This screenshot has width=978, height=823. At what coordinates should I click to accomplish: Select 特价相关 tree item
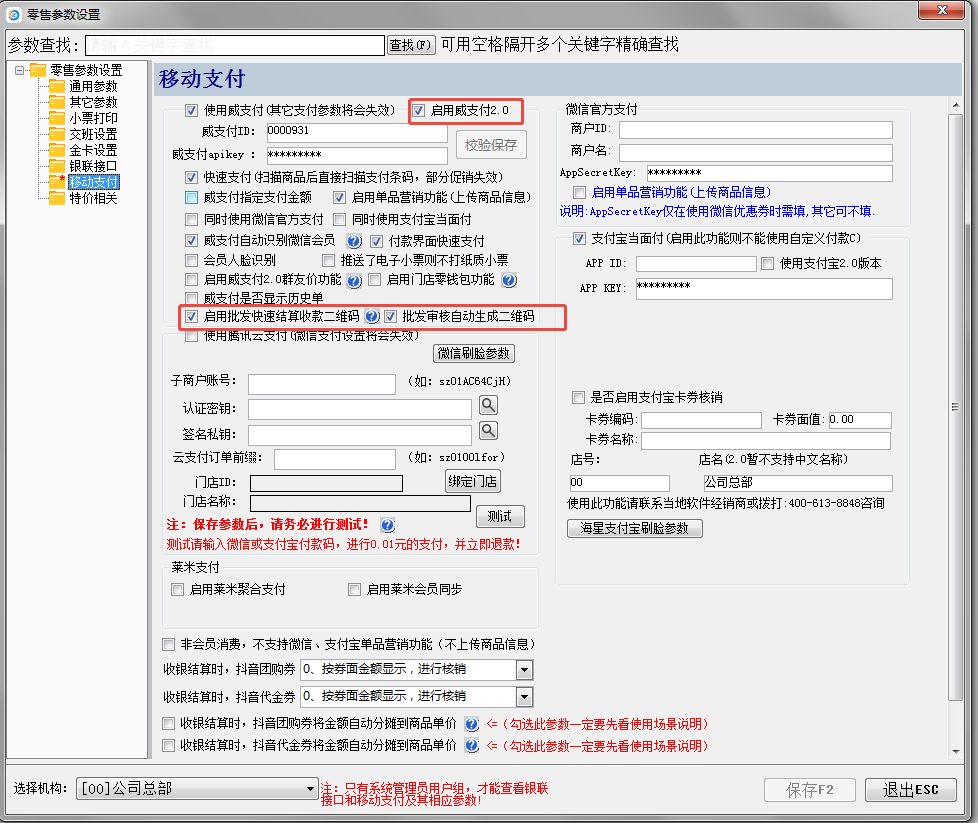[x=93, y=198]
